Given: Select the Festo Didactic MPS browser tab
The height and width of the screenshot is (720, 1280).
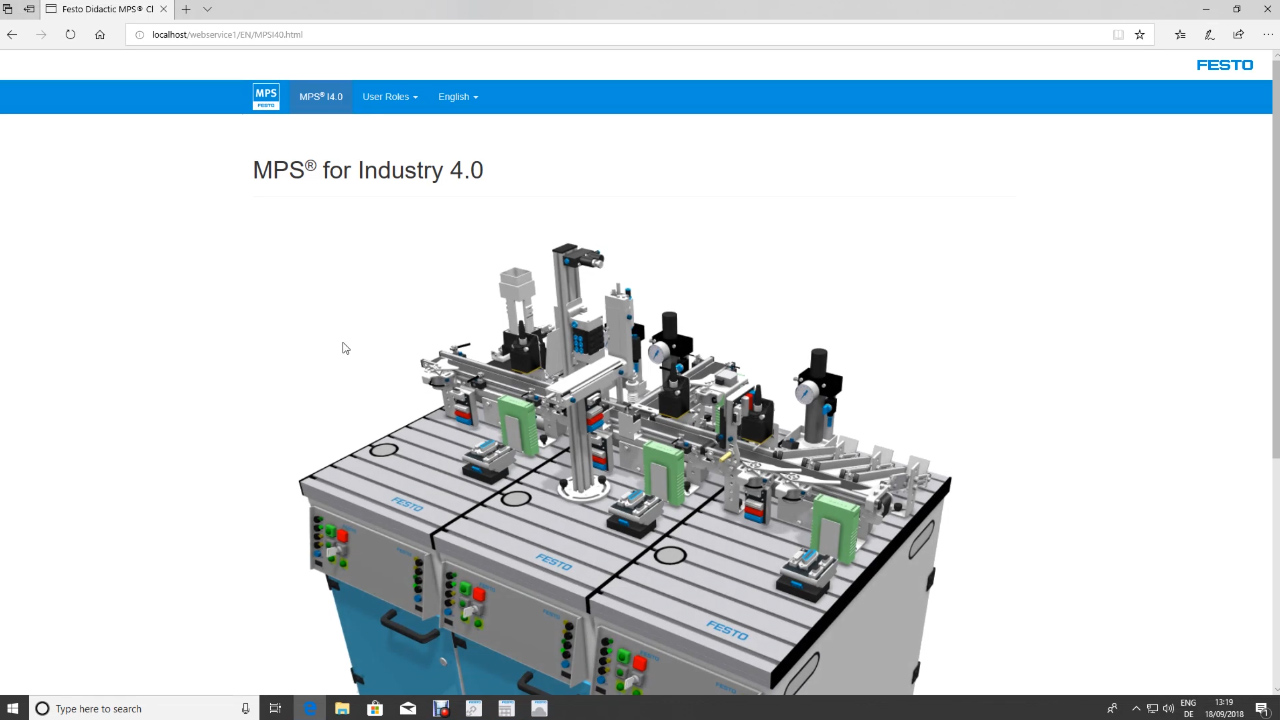Looking at the screenshot, I should coord(100,9).
